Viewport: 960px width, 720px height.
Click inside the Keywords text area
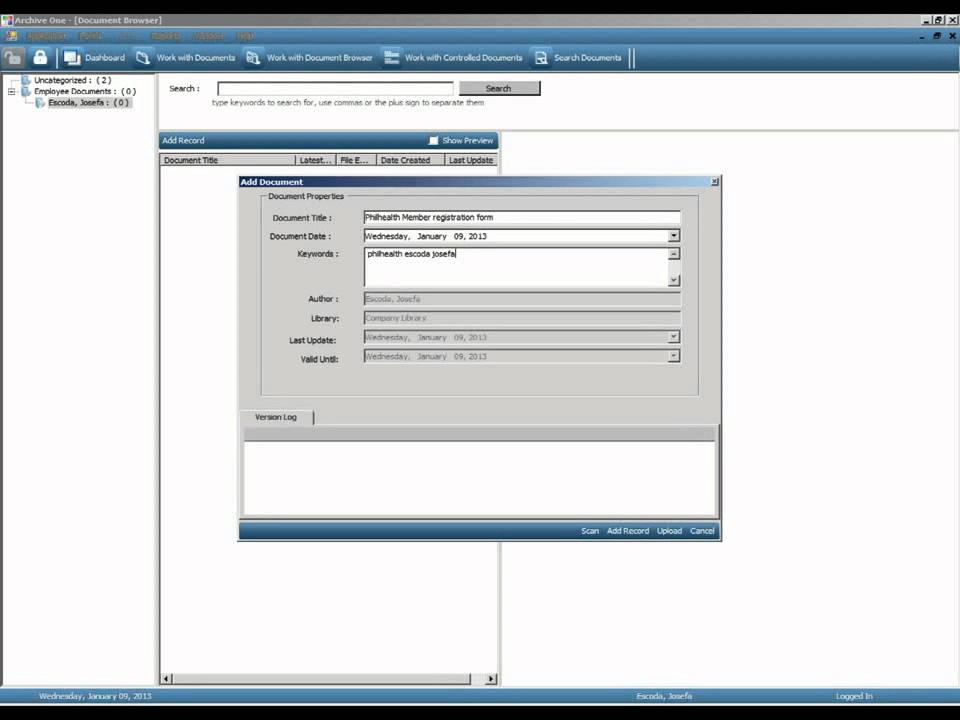[516, 268]
